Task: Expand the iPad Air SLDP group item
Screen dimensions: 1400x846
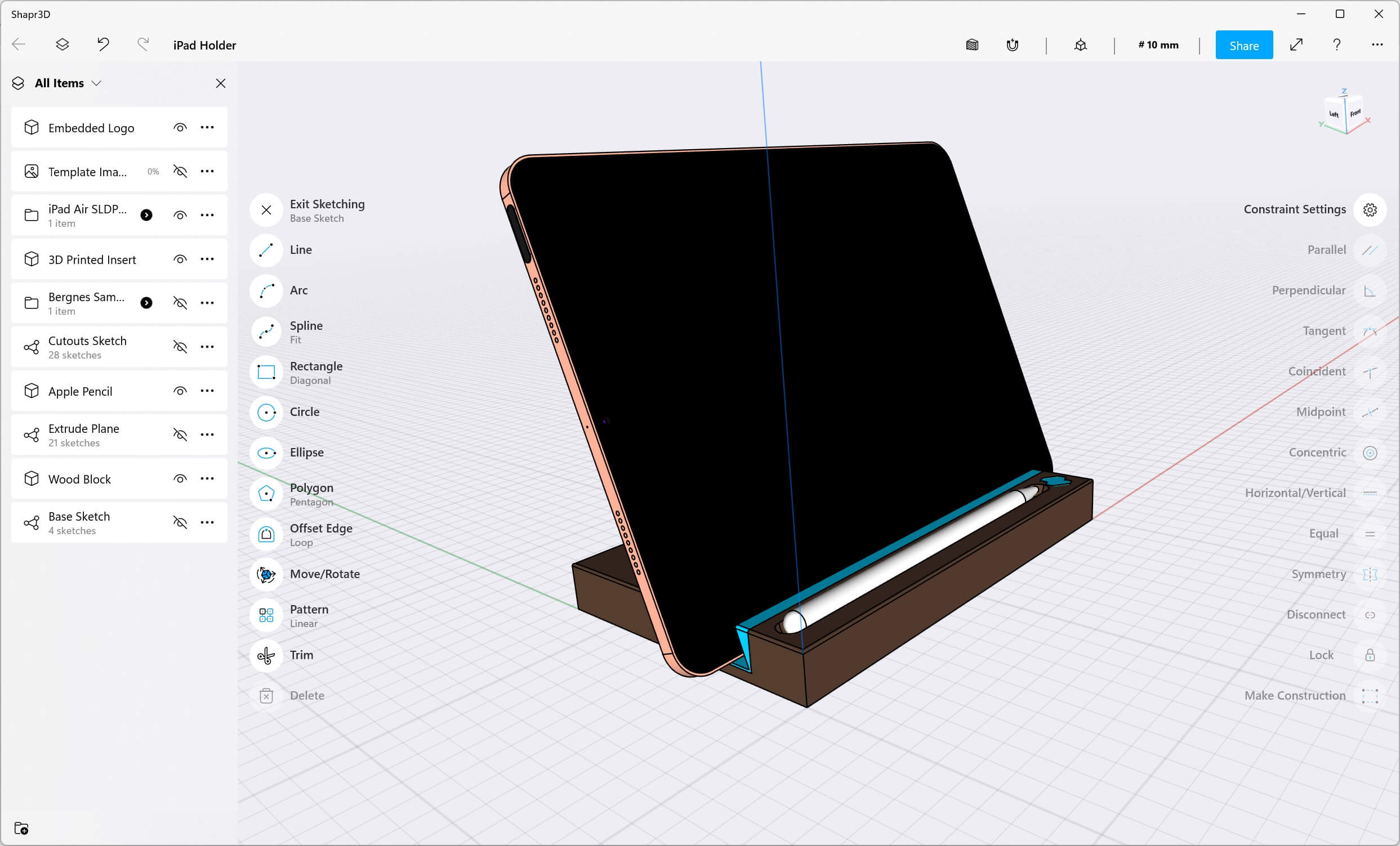Action: pos(147,215)
